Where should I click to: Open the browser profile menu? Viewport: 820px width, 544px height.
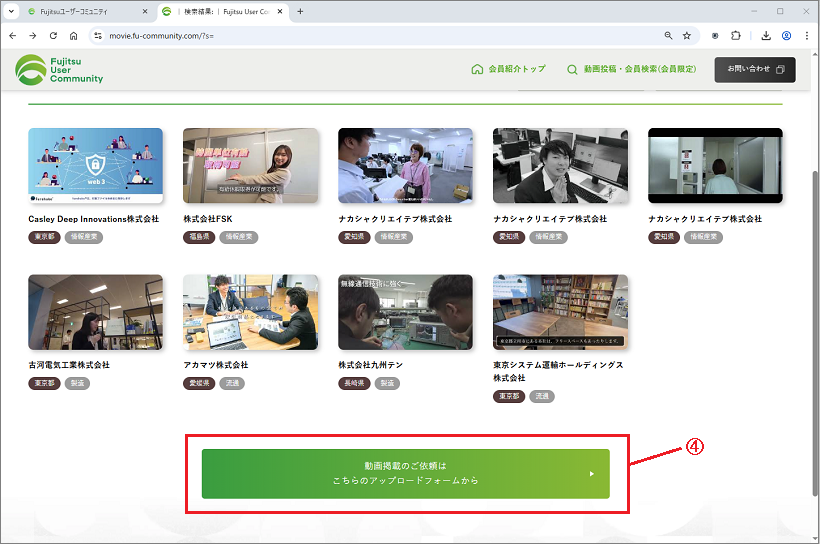[786, 36]
